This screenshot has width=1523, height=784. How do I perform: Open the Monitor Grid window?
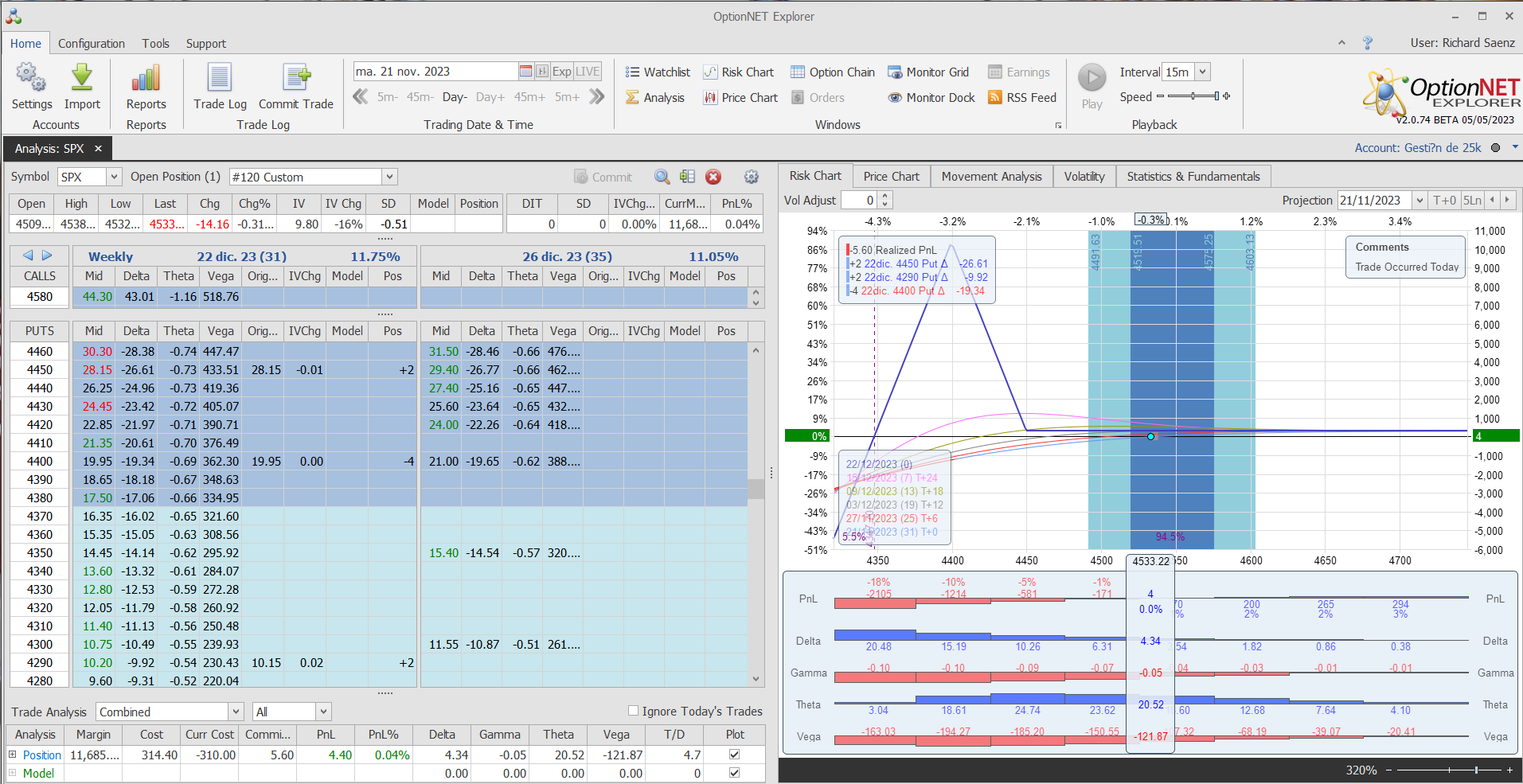[928, 72]
